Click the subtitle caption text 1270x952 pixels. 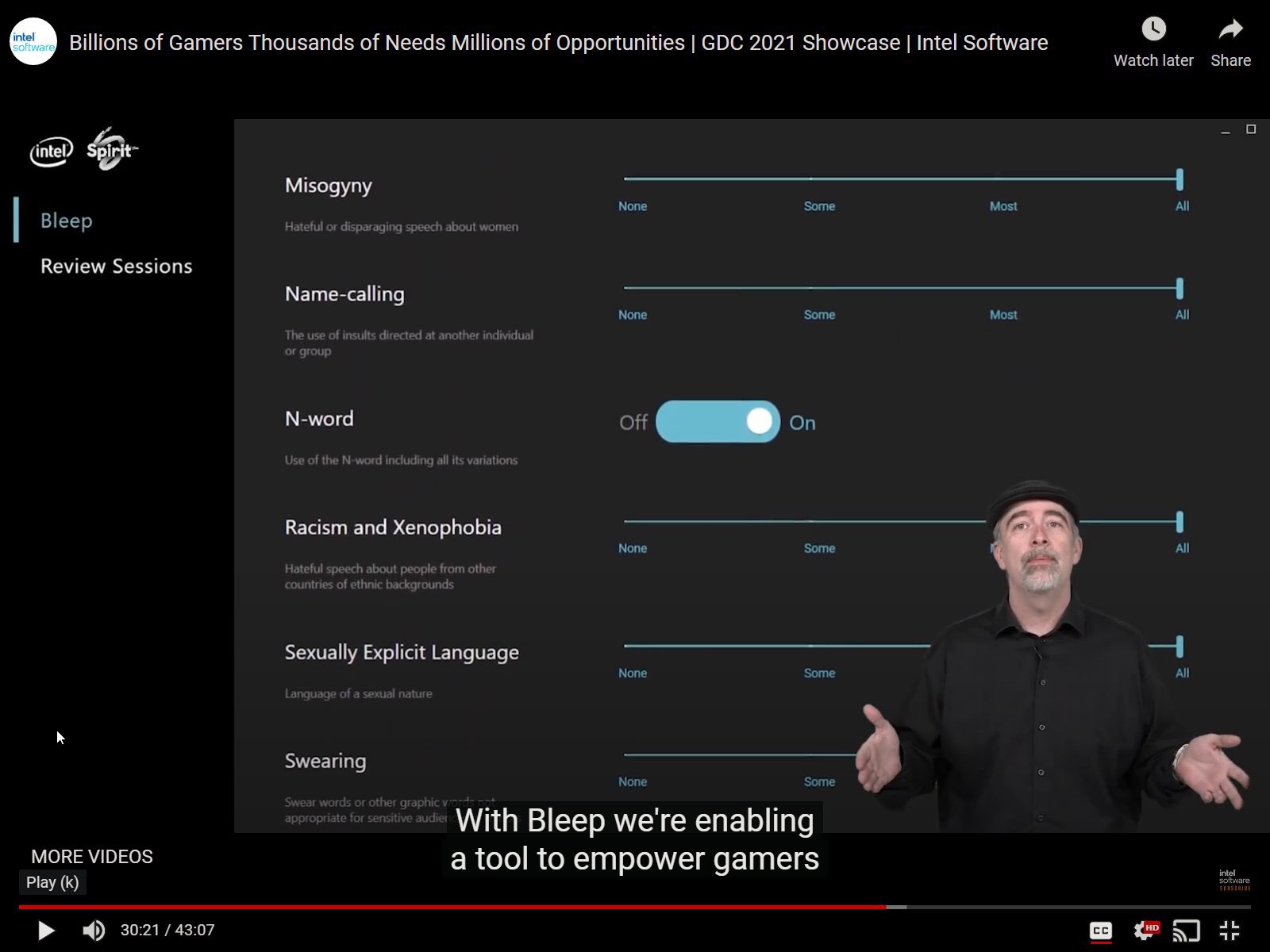[x=635, y=839]
